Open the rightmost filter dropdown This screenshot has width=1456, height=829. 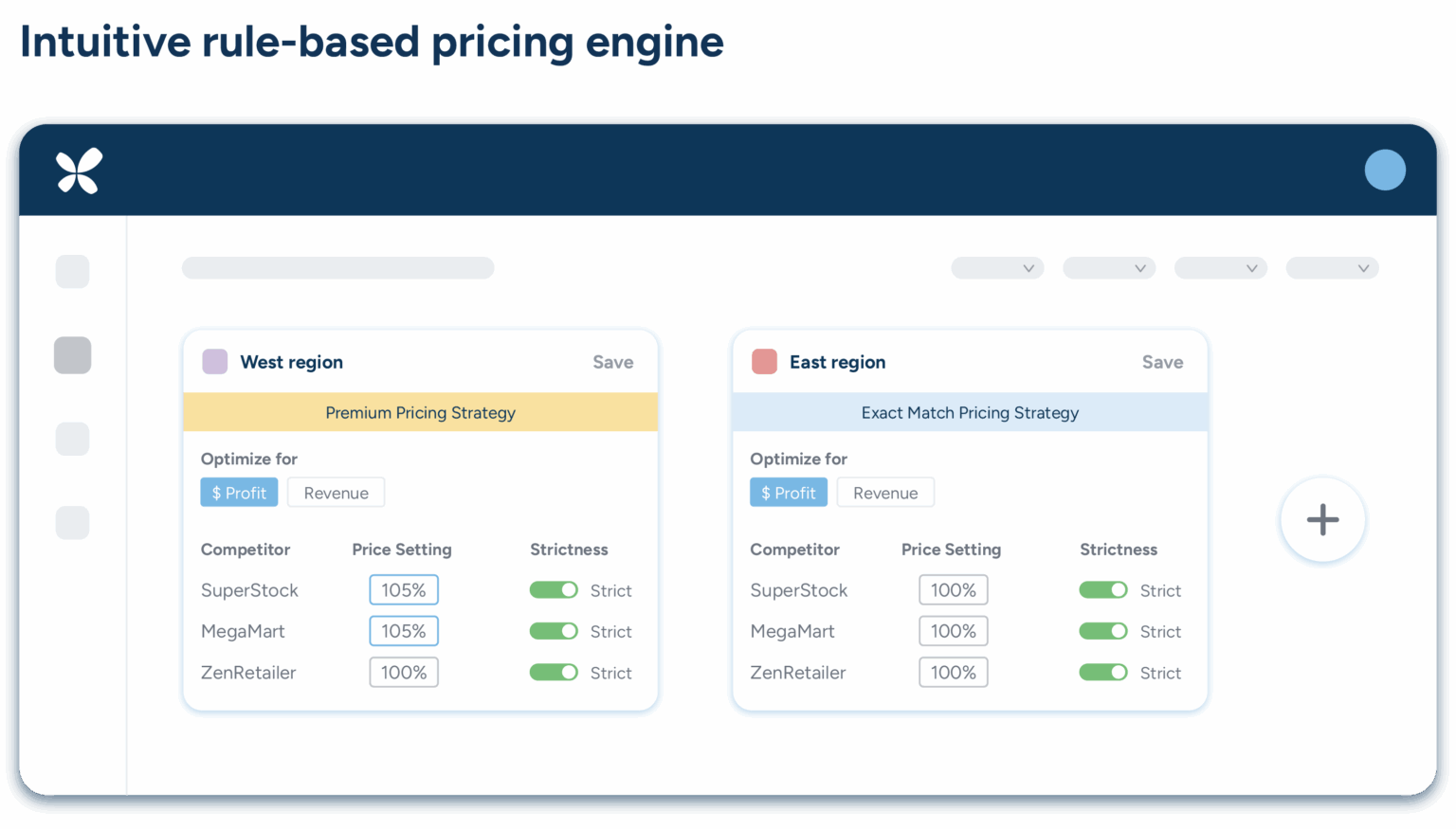(x=1332, y=268)
